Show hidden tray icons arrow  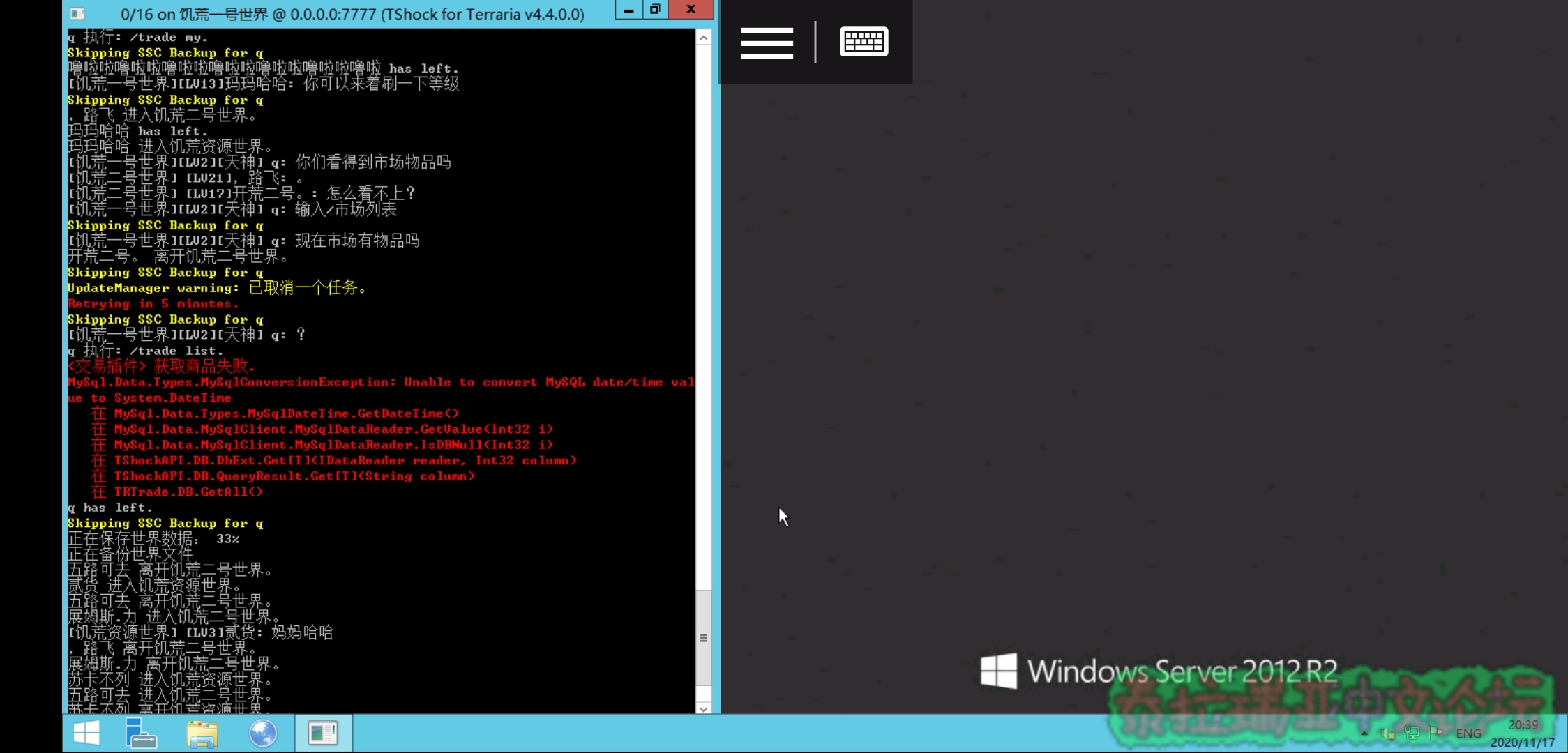pos(1364,733)
